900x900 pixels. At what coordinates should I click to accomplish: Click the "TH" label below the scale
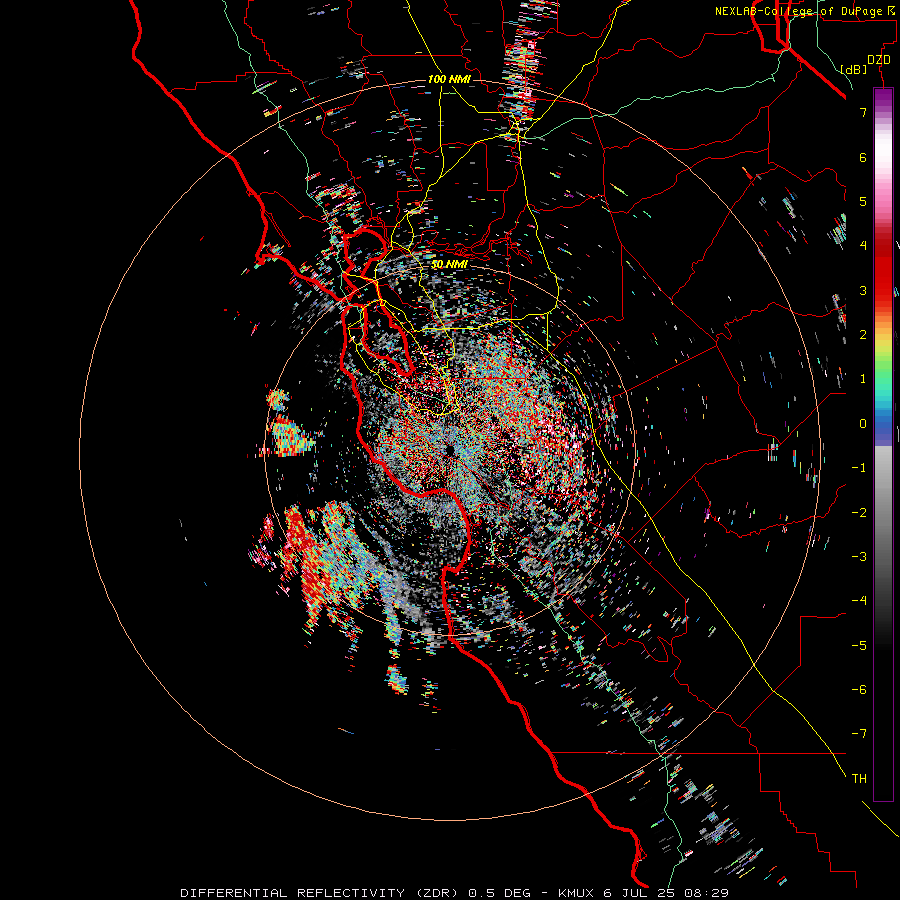(859, 779)
